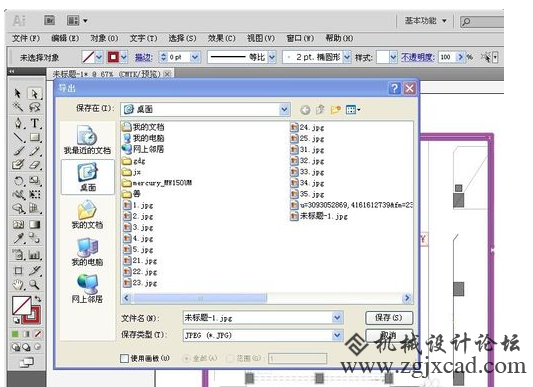Click the horizontal scrollbar thumb in file list

pyautogui.click(x=200, y=298)
